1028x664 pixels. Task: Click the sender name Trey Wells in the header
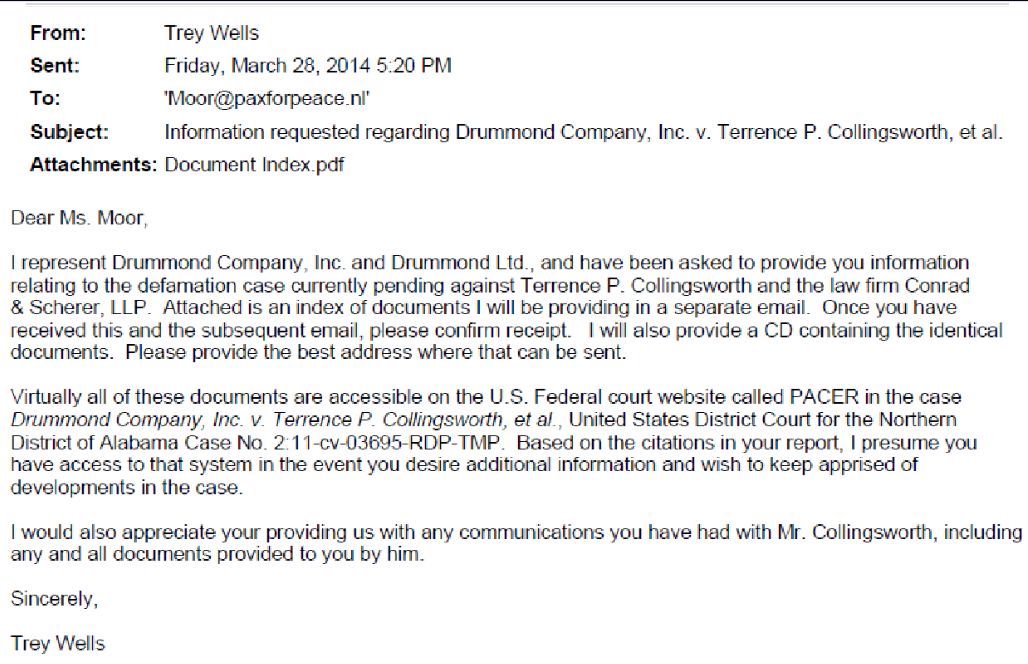[x=211, y=33]
